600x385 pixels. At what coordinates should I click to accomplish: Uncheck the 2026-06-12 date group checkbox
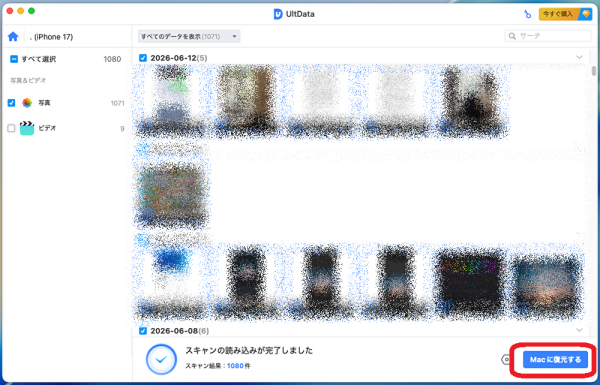pos(143,58)
